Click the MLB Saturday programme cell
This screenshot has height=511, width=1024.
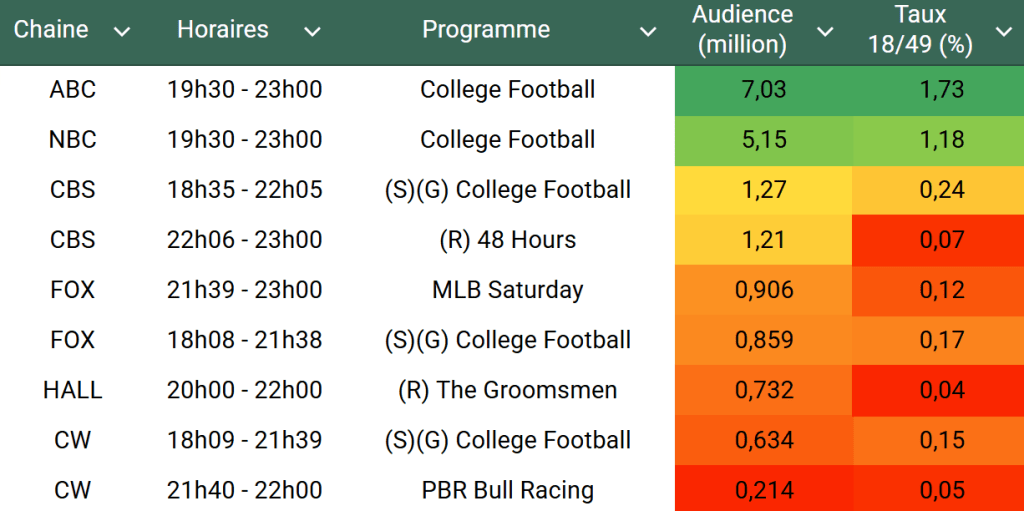pos(508,290)
